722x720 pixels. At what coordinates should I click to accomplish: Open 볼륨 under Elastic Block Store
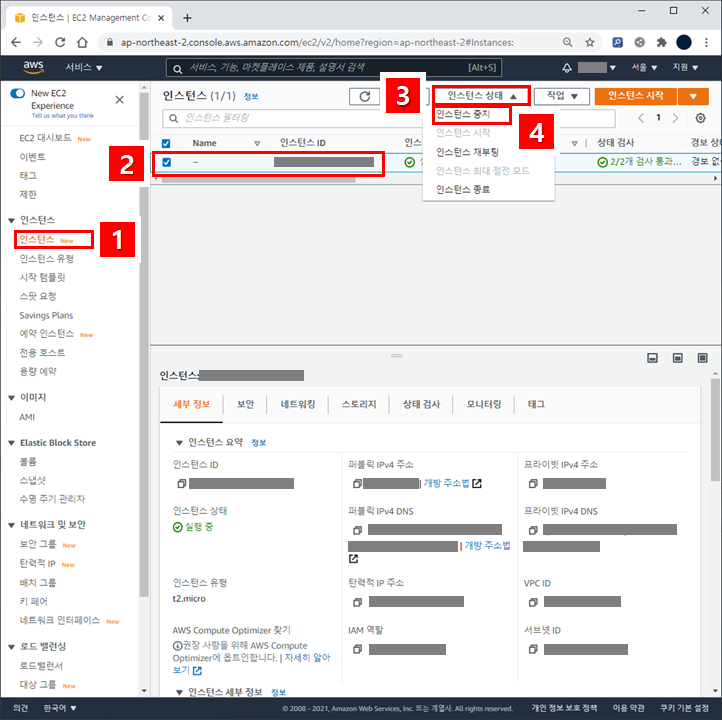click(28, 462)
